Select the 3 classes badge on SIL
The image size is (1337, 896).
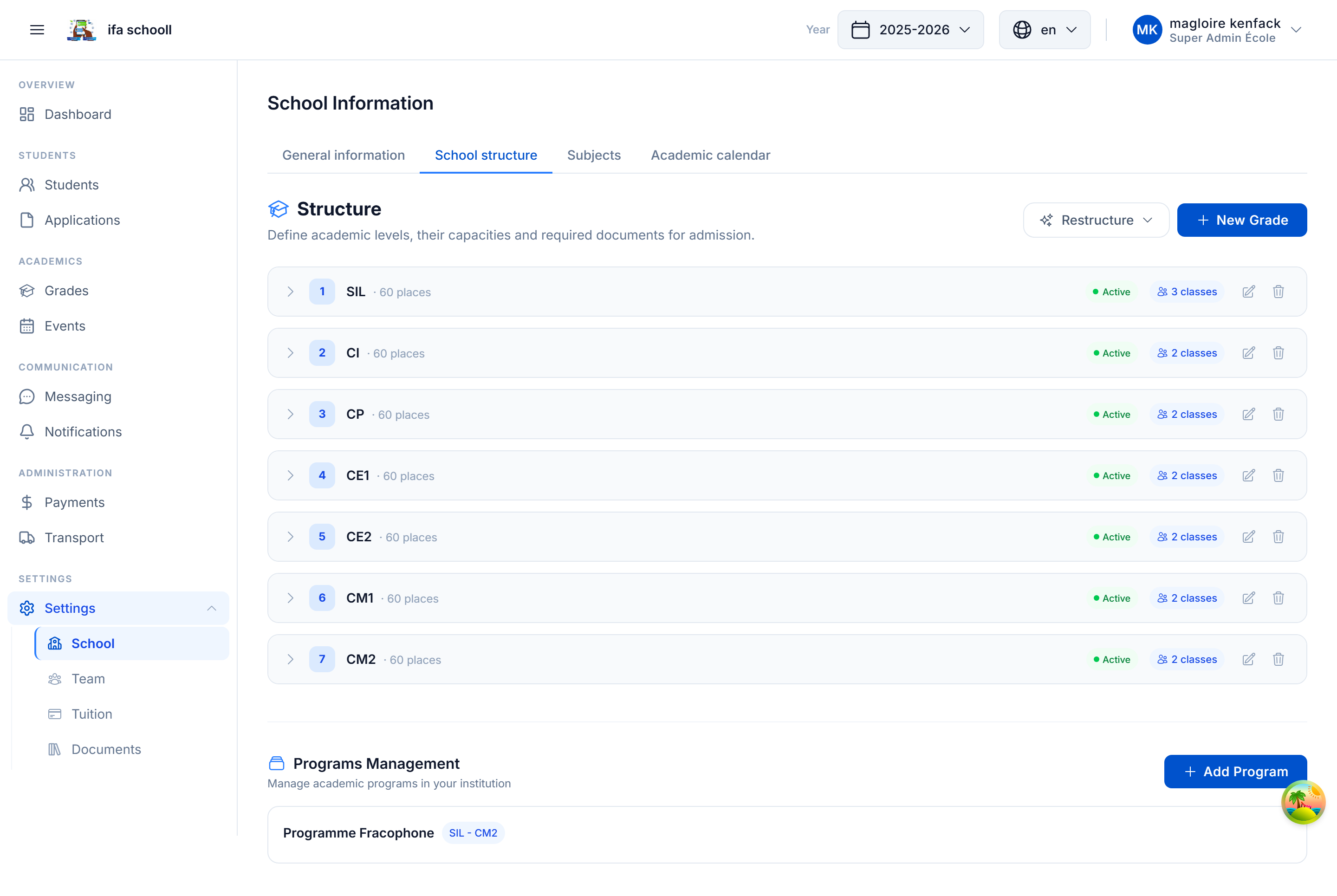[1187, 292]
